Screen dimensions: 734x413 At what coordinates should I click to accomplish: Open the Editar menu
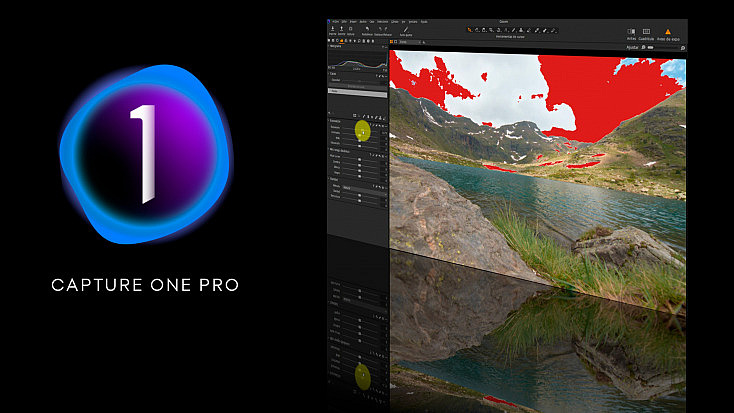click(x=344, y=22)
